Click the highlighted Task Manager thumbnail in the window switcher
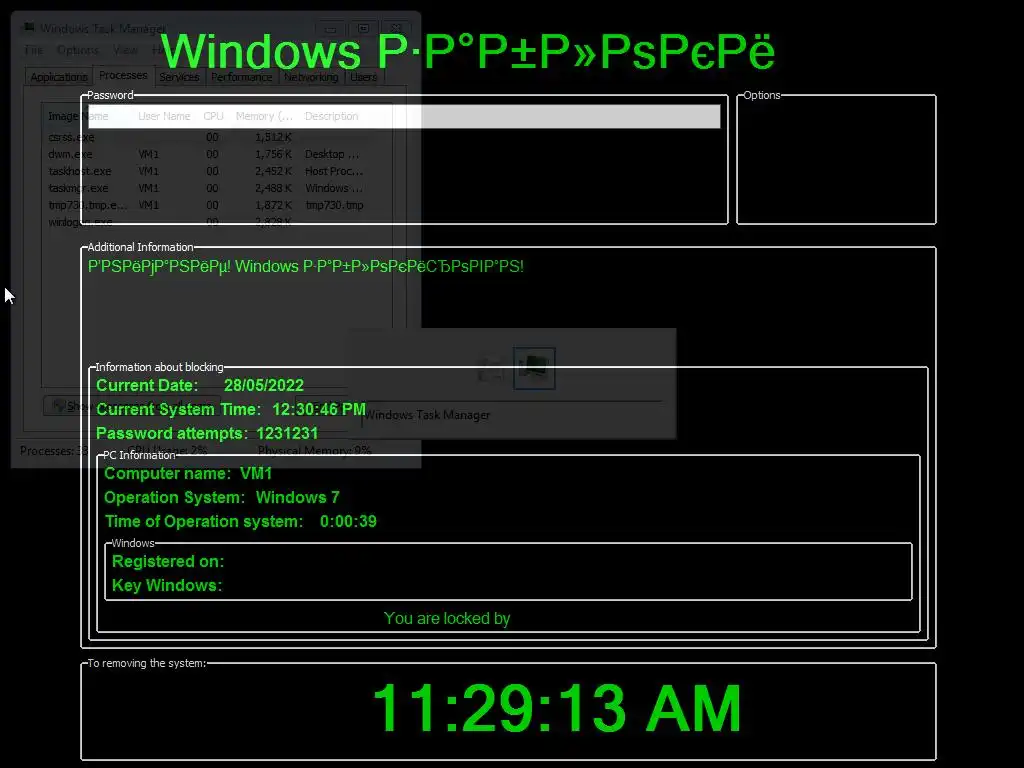This screenshot has width=1024, height=768. pyautogui.click(x=534, y=368)
